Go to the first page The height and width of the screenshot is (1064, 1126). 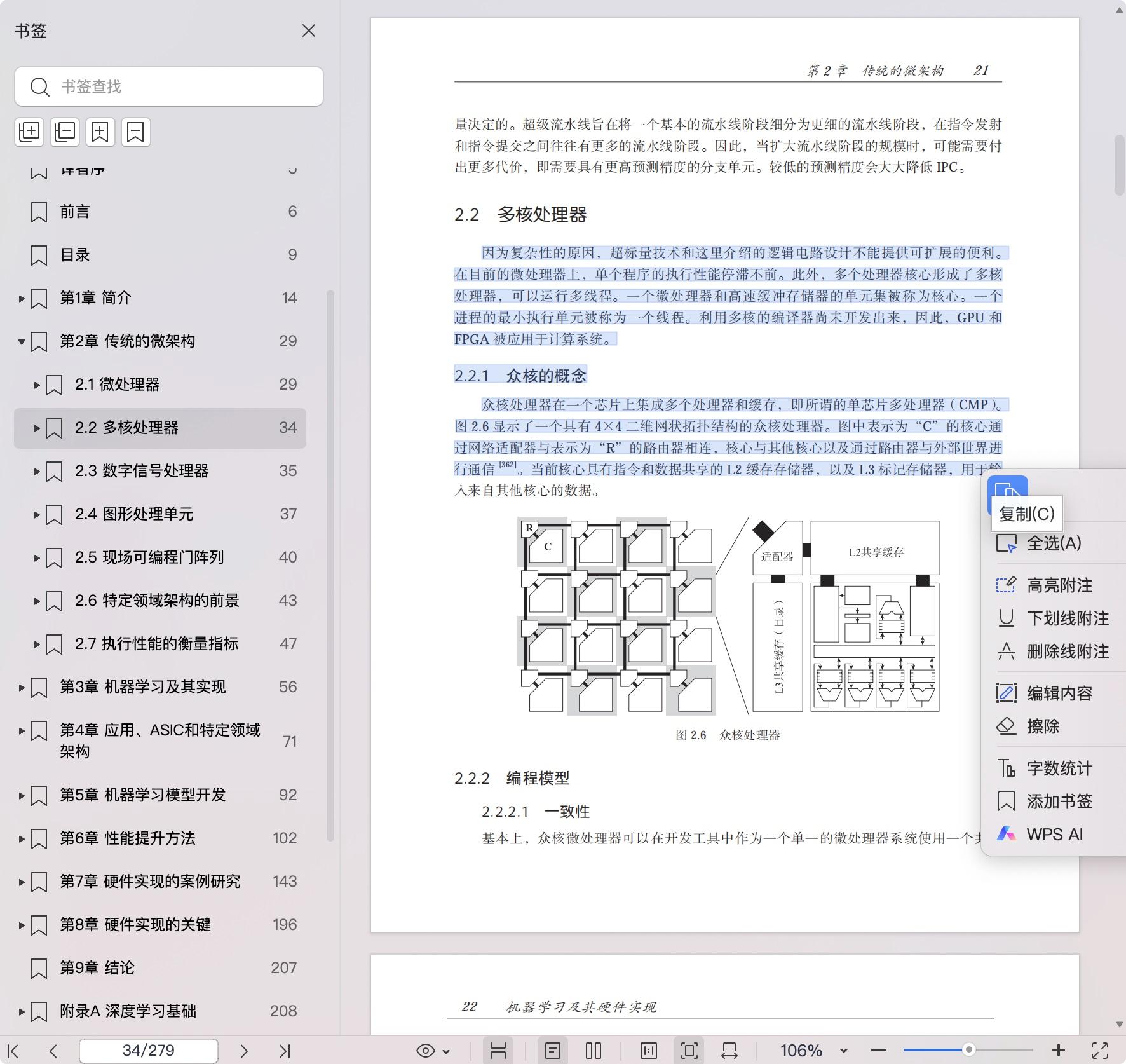pyautogui.click(x=13, y=1051)
